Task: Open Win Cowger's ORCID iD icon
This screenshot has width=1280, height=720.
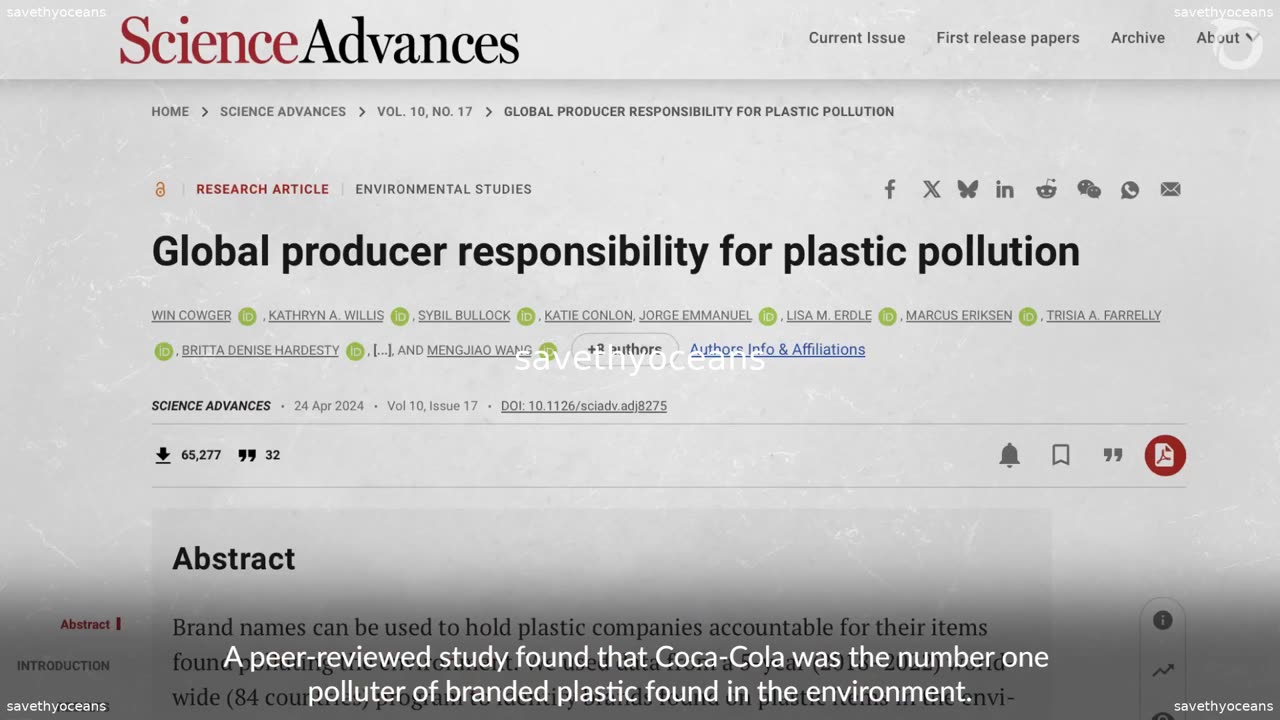Action: tap(247, 316)
